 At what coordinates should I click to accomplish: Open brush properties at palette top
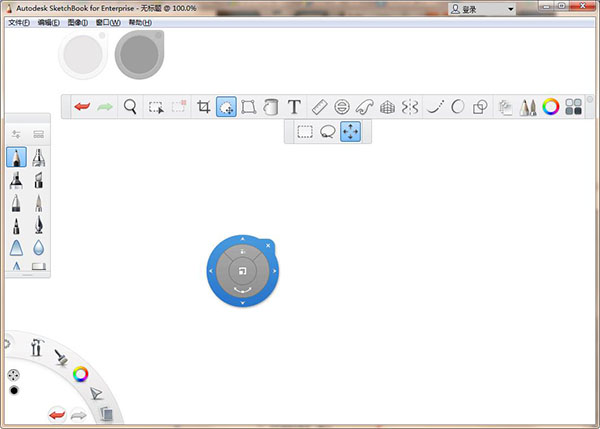17,133
